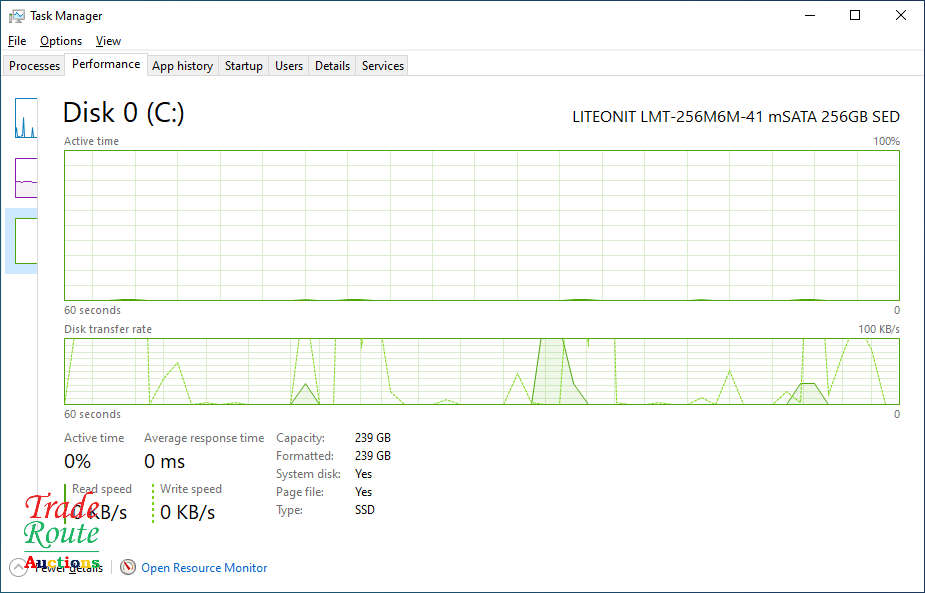925x593 pixels.
Task: Minimize the Task Manager window
Action: point(809,16)
